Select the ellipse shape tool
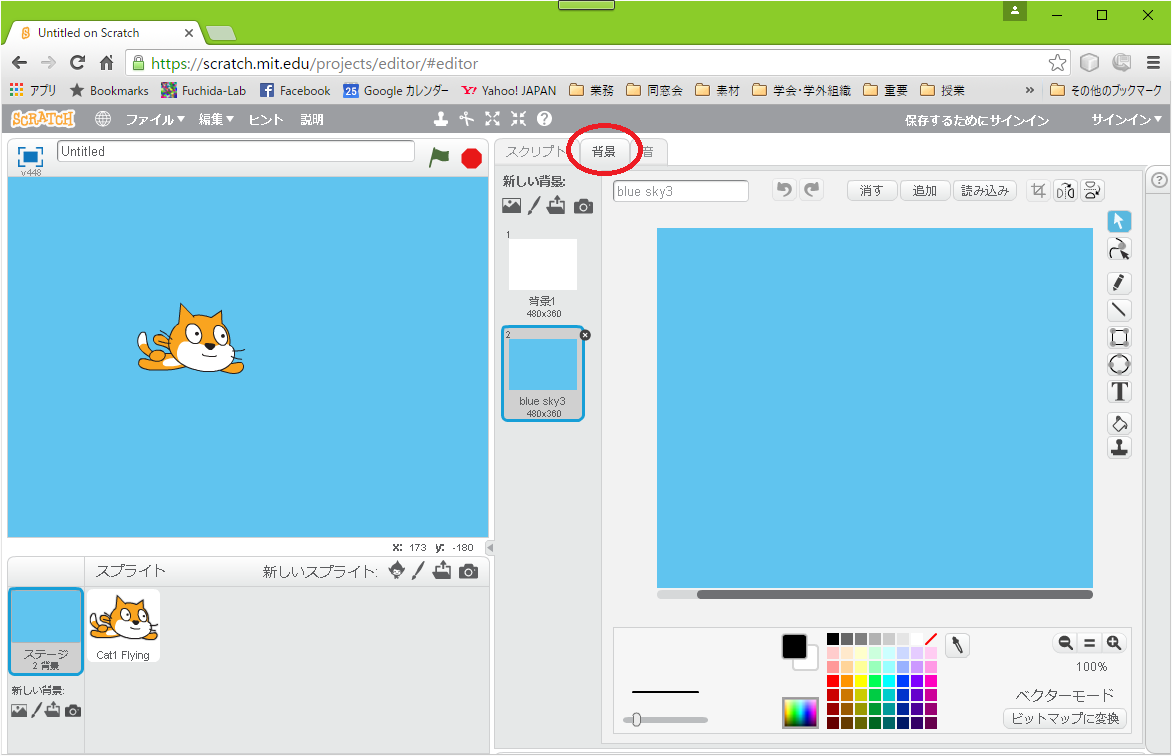The width and height of the screenshot is (1172, 756). [x=1120, y=364]
